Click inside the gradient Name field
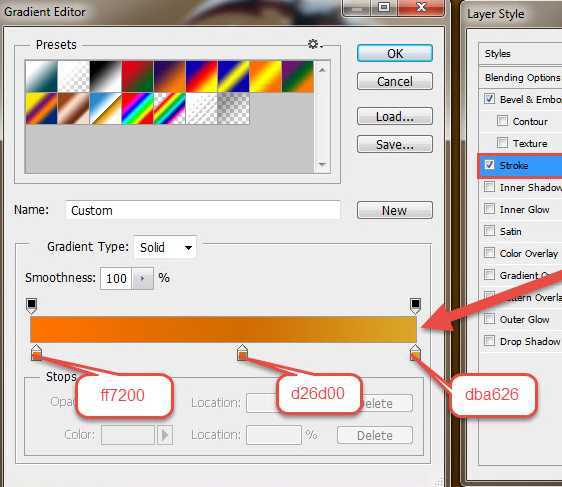The height and width of the screenshot is (487, 562). pos(203,210)
